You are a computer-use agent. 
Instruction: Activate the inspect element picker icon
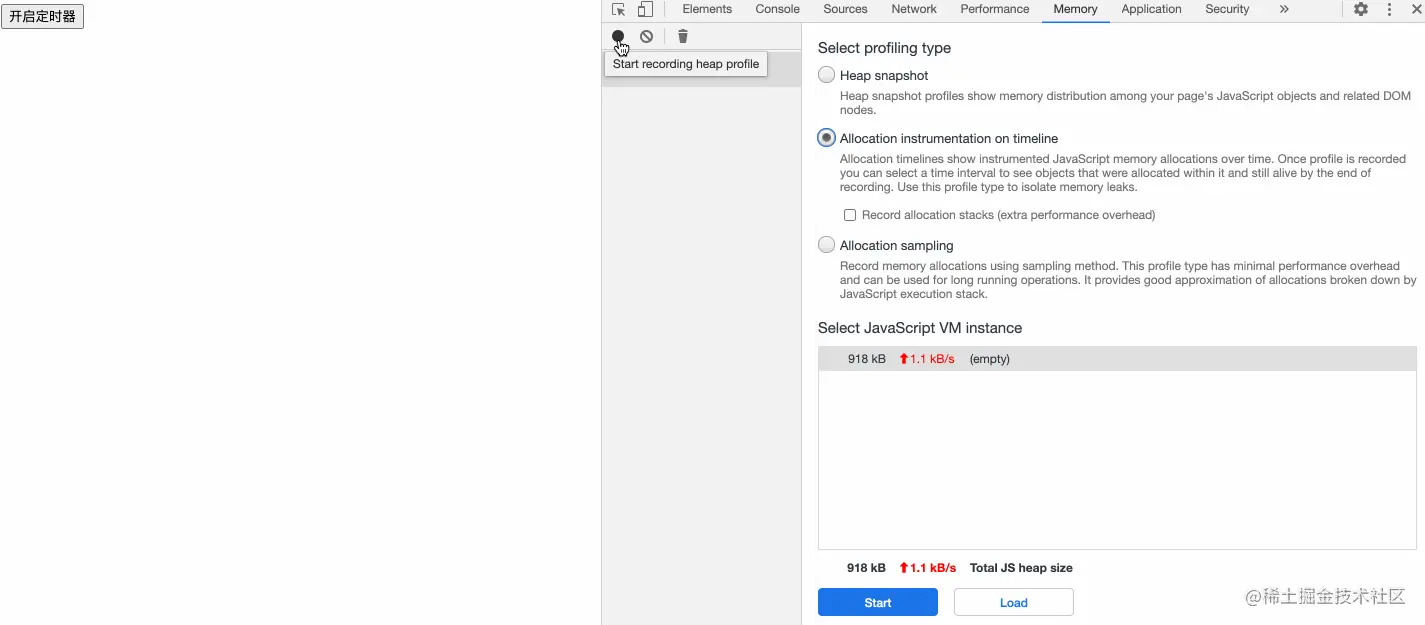point(619,9)
